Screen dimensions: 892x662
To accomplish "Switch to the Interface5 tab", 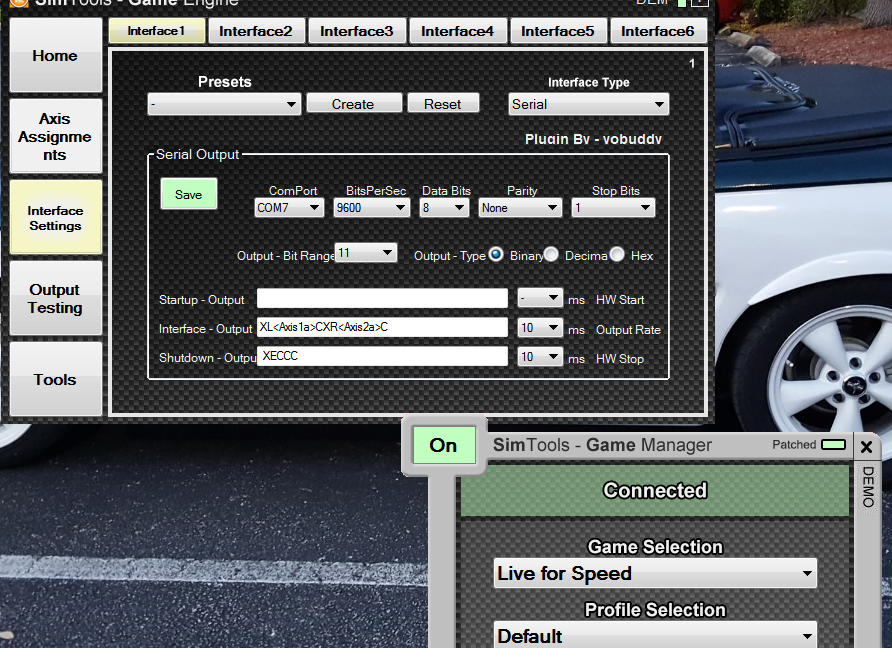I will pyautogui.click(x=558, y=31).
